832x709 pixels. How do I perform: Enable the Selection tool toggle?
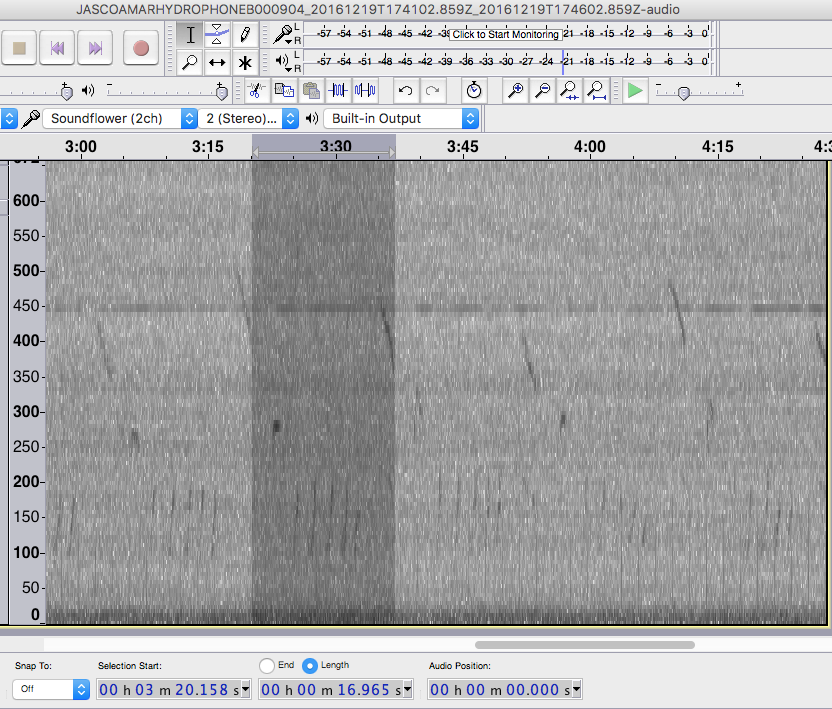point(190,35)
